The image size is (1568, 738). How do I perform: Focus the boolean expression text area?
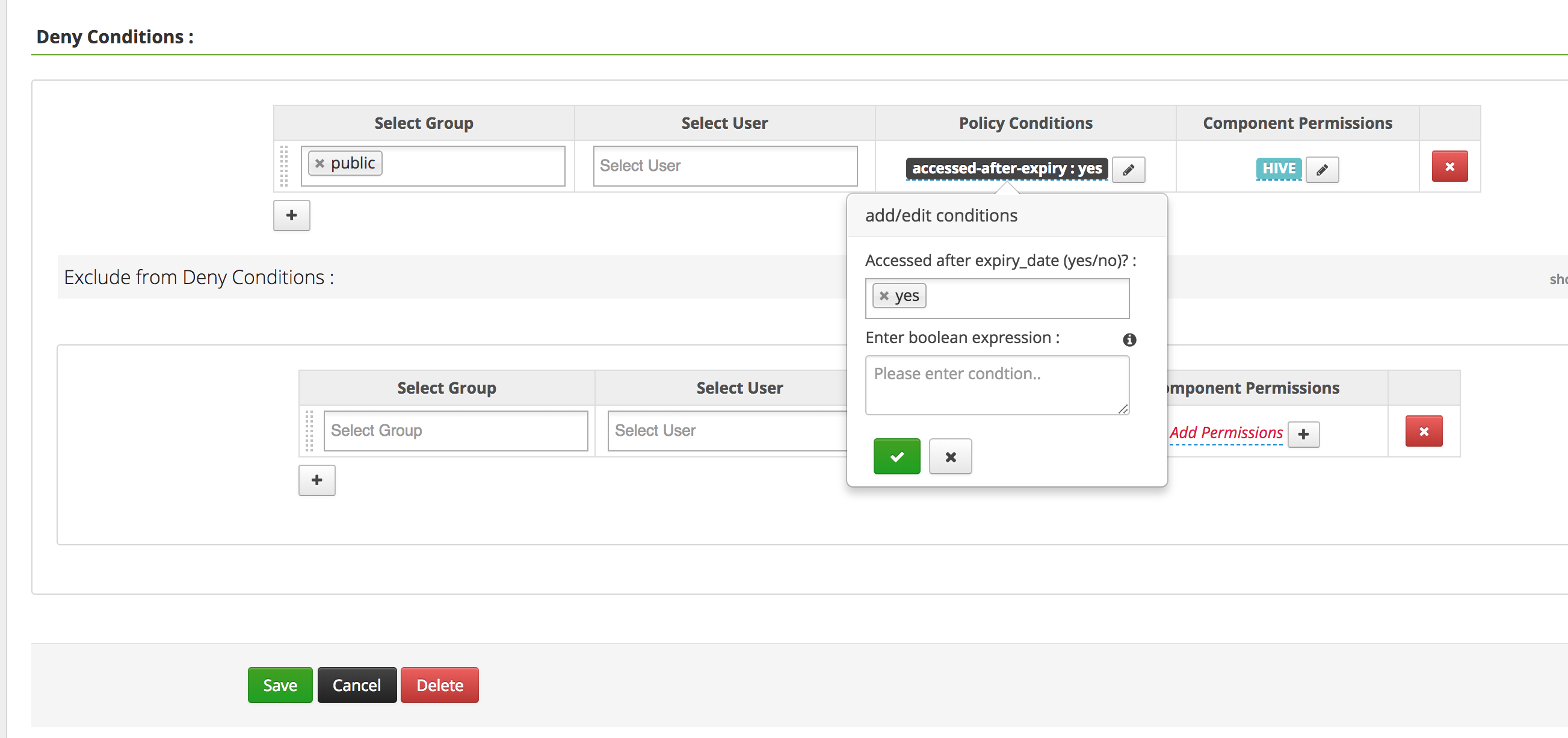coord(996,385)
